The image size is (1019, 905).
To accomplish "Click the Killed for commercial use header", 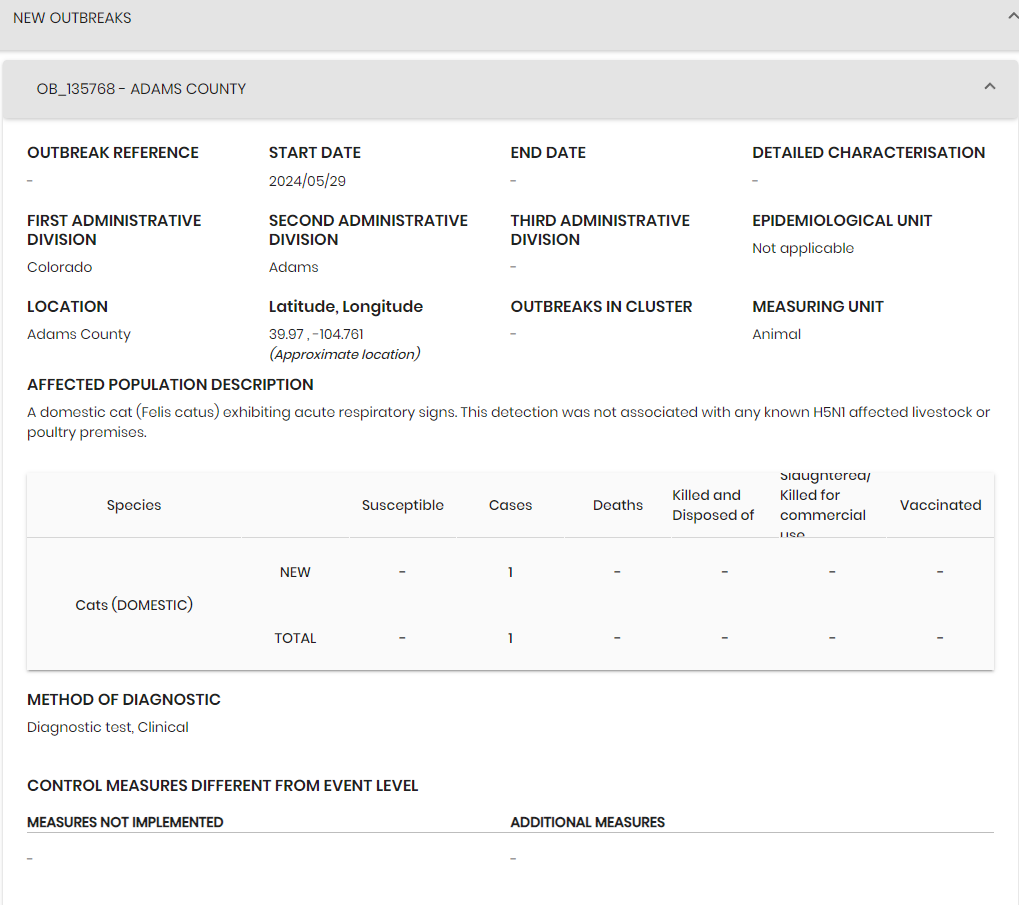I will (823, 505).
